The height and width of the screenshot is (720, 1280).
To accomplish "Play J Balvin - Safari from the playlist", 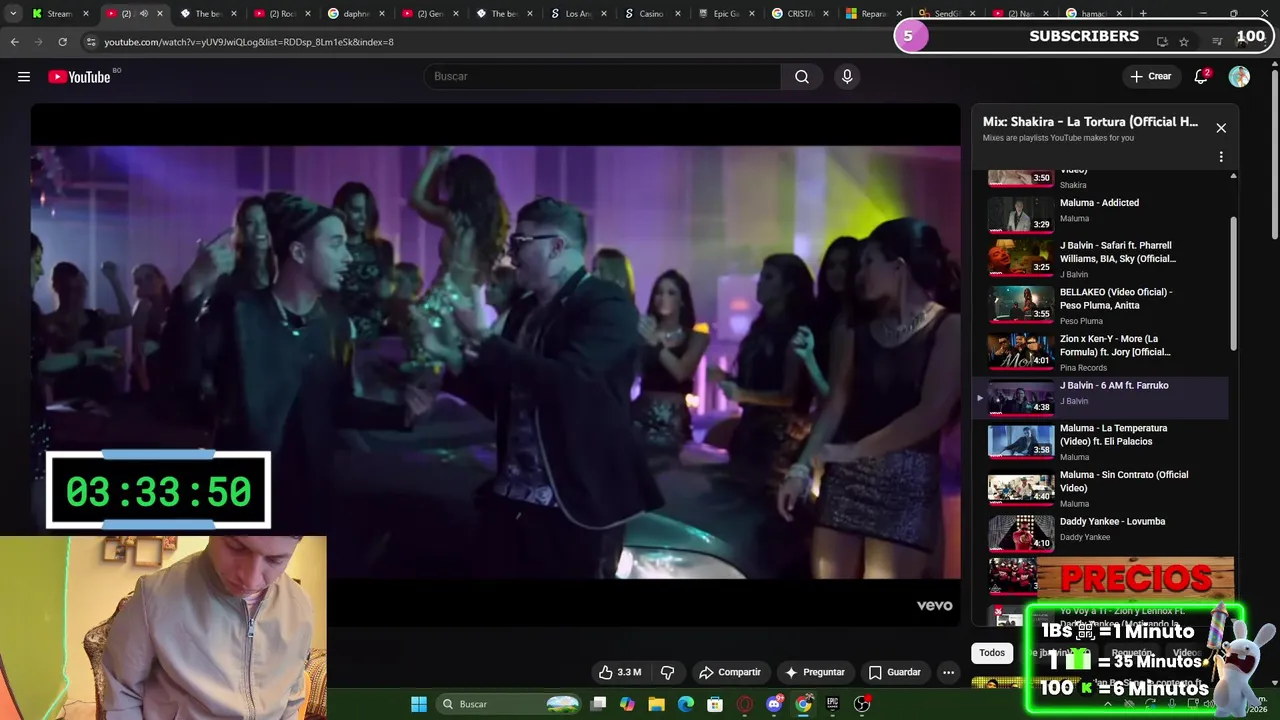I will point(1100,259).
